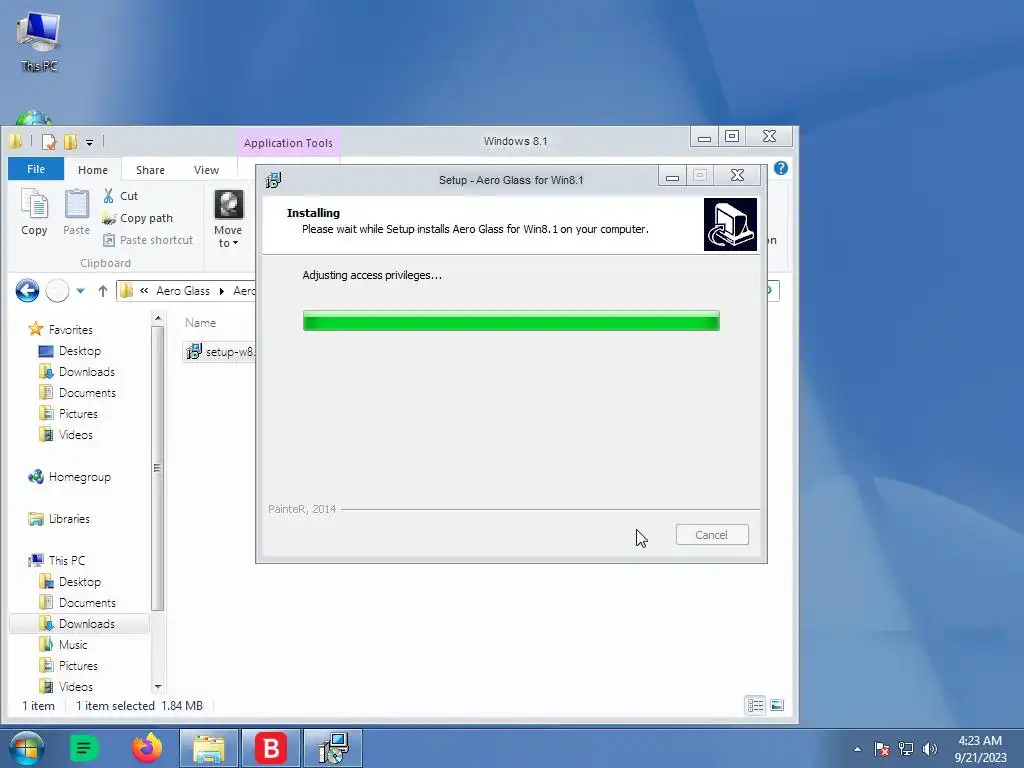
Task: Cancel the Aero Glass installation
Action: tap(712, 535)
